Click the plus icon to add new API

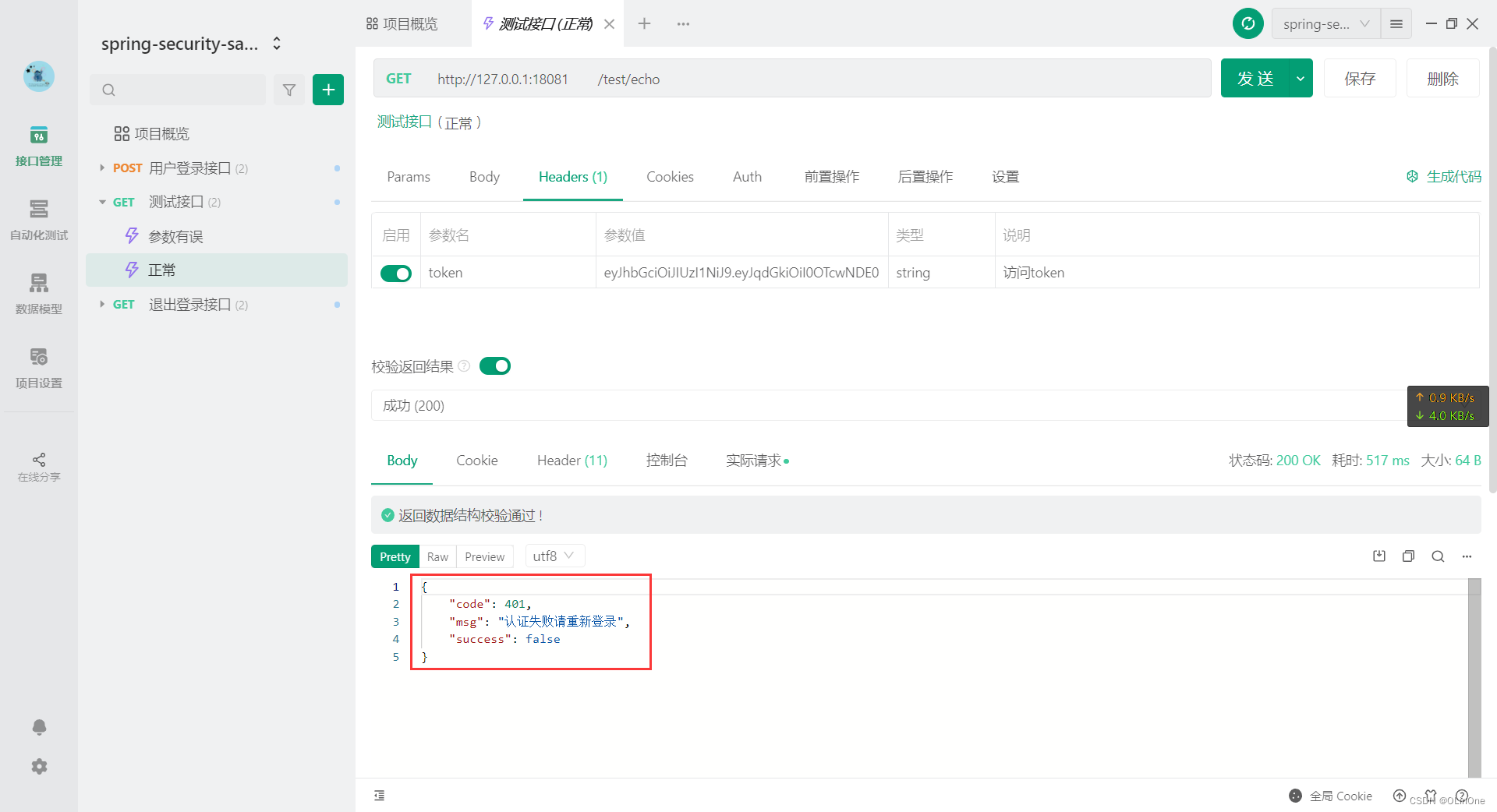327,90
